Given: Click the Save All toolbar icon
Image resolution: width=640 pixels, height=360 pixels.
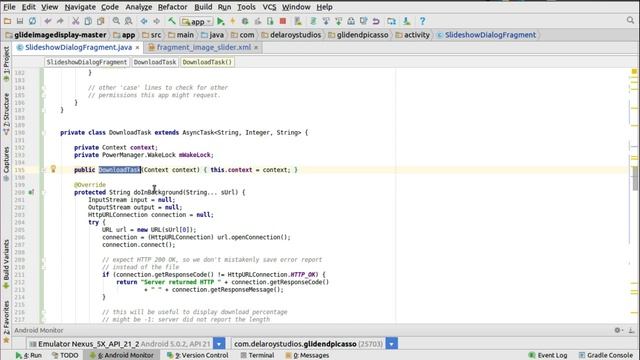Looking at the screenshot, I should point(20,21).
